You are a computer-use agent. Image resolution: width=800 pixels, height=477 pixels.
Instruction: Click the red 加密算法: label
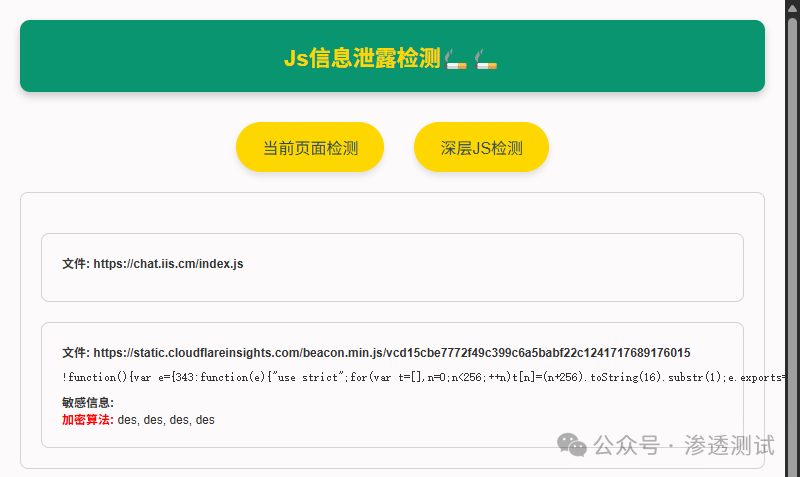88,420
